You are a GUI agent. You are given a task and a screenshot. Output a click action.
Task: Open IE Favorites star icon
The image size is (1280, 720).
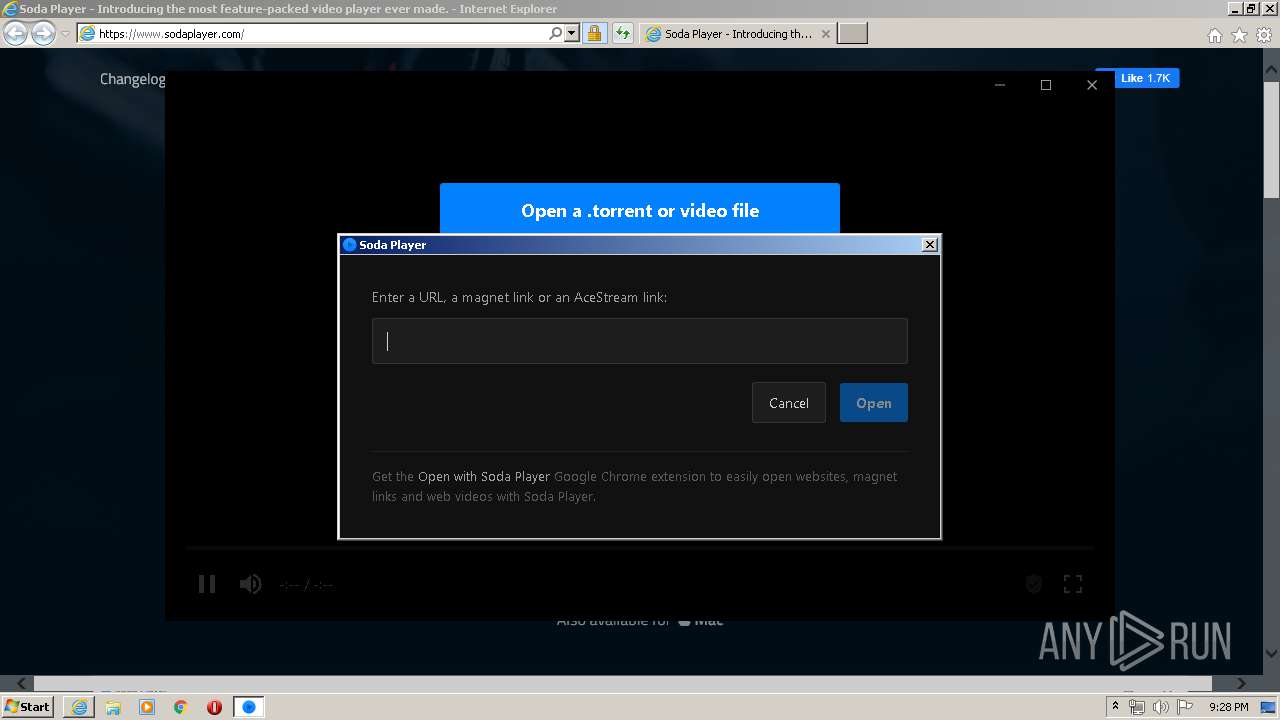pyautogui.click(x=1240, y=35)
